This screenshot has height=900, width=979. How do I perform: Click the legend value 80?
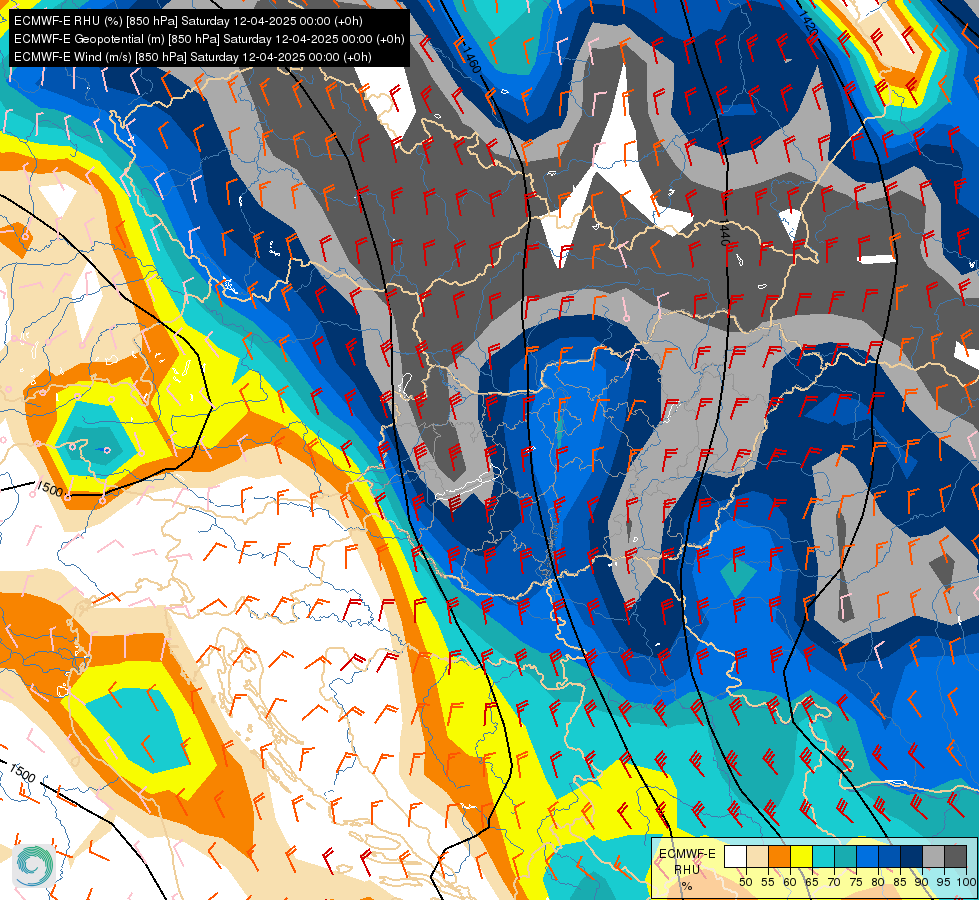click(x=878, y=882)
